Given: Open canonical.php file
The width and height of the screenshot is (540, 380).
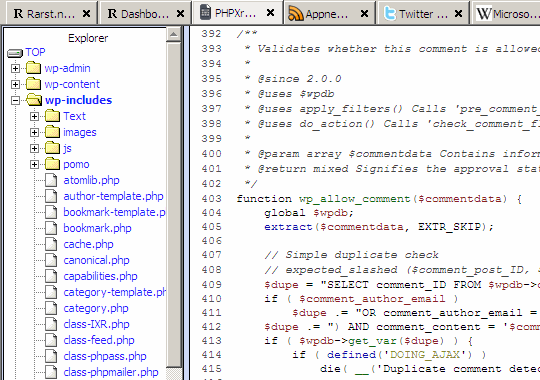Looking at the screenshot, I should (x=96, y=260).
